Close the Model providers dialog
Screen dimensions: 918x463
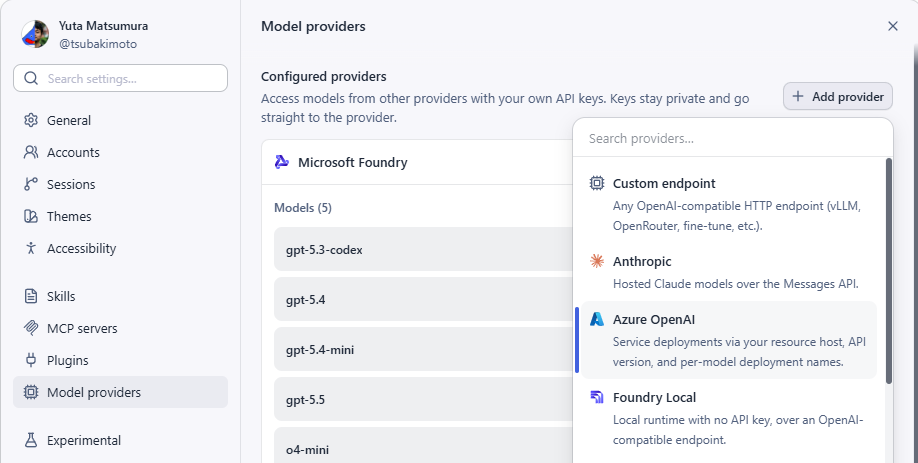(892, 26)
